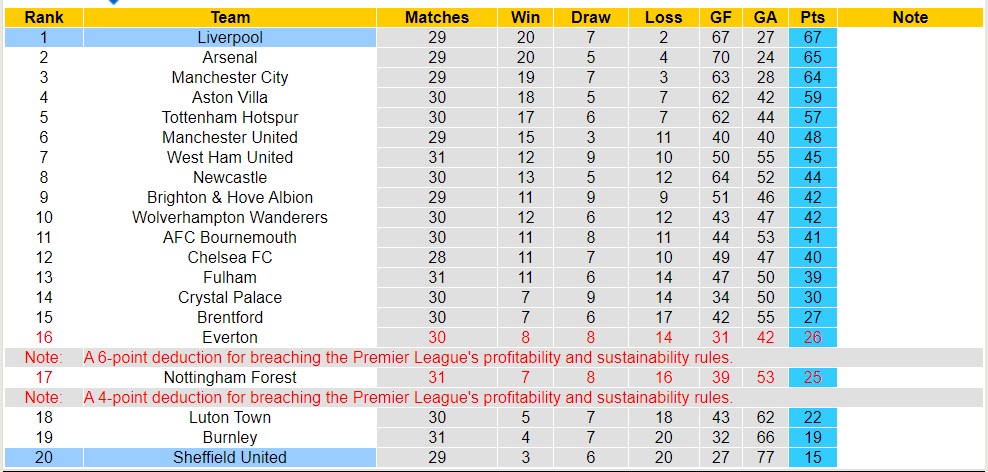Click the Liverpool team name
The height and width of the screenshot is (472, 988).
pos(230,37)
